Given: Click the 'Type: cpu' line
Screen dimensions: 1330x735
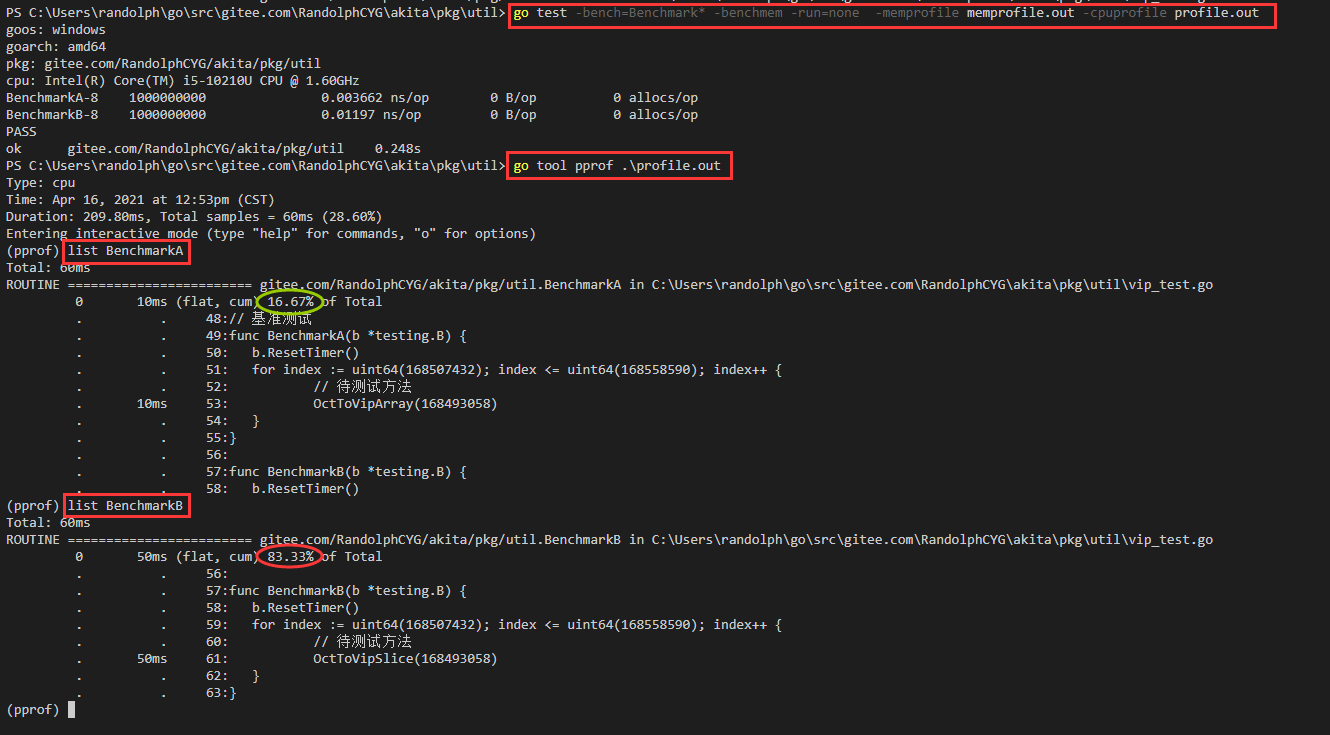Looking at the screenshot, I should [40, 183].
